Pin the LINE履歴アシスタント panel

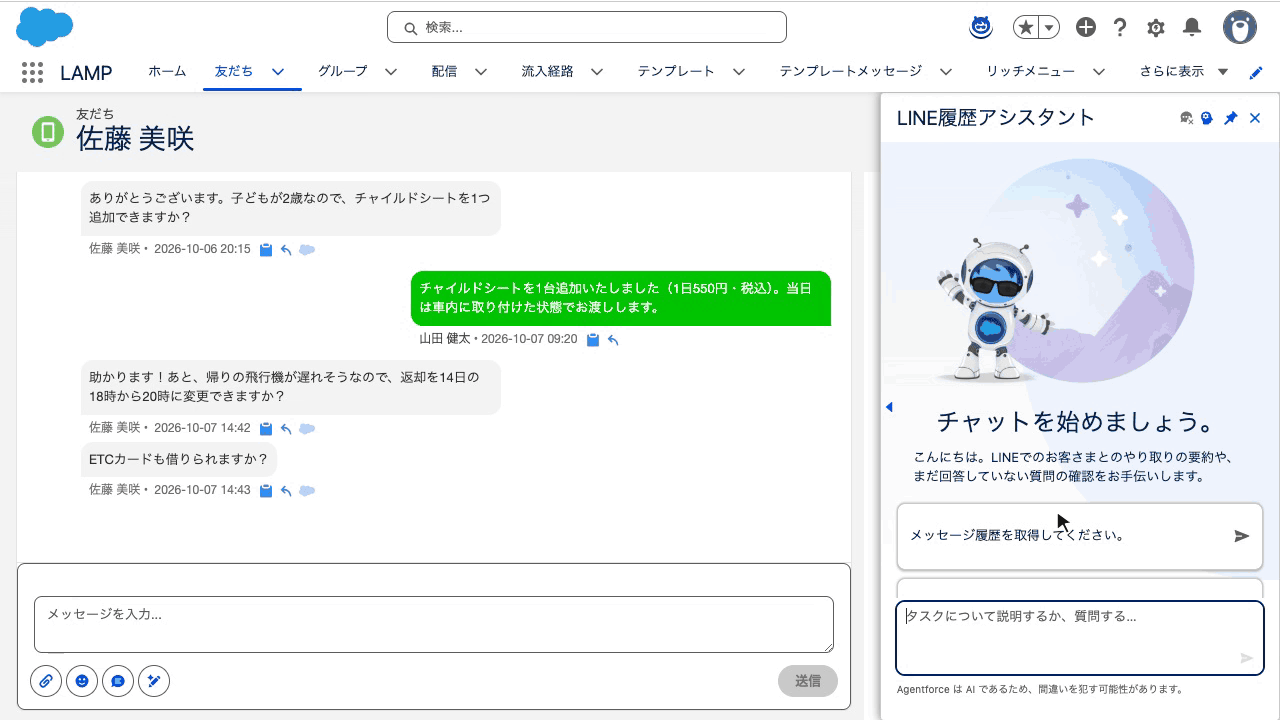point(1231,118)
